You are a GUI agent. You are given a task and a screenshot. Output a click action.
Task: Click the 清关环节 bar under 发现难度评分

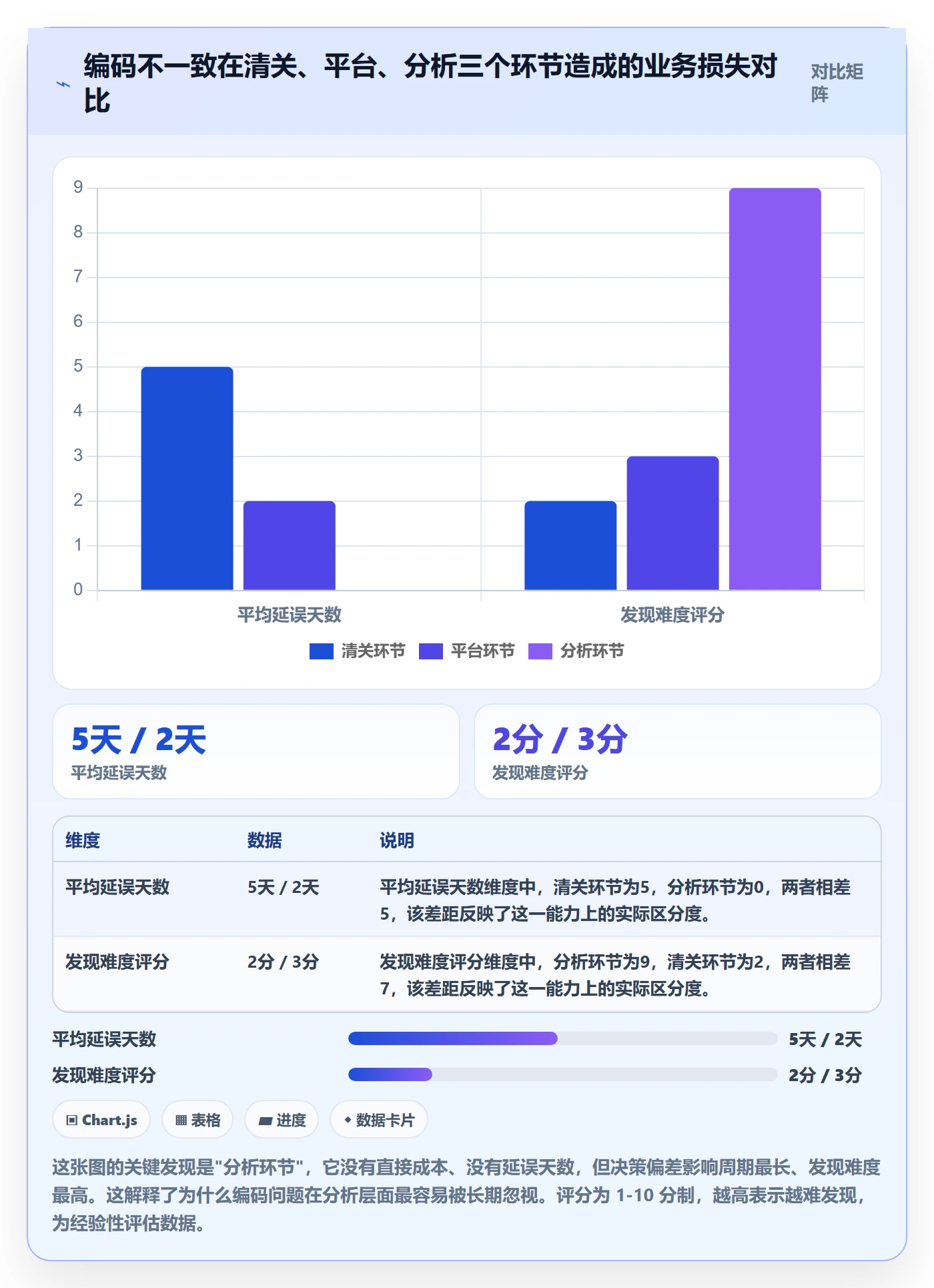click(570, 545)
